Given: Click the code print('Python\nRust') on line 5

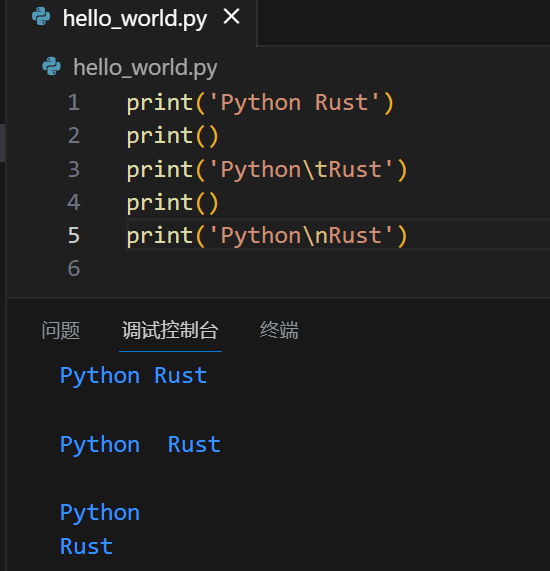Looking at the screenshot, I should tap(267, 236).
